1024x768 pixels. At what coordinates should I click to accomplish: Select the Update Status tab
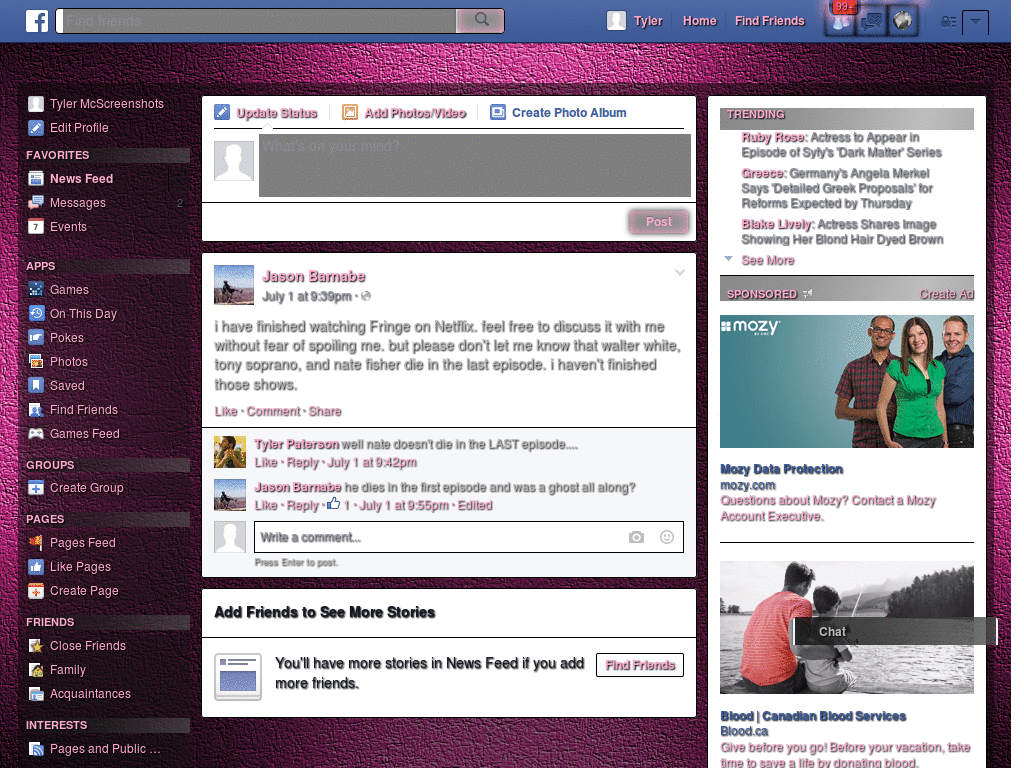(266, 112)
